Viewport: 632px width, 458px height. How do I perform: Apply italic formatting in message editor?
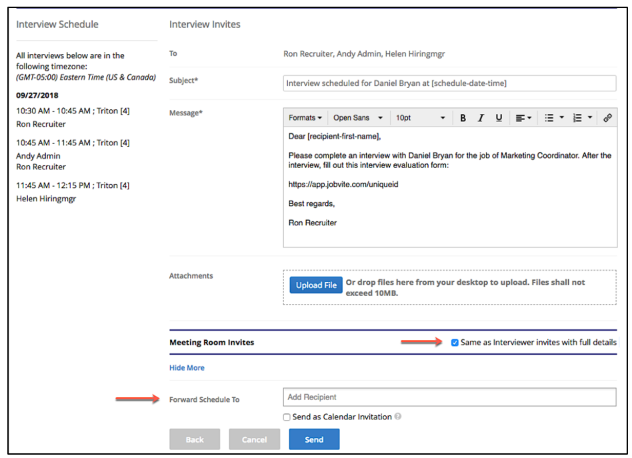480,118
